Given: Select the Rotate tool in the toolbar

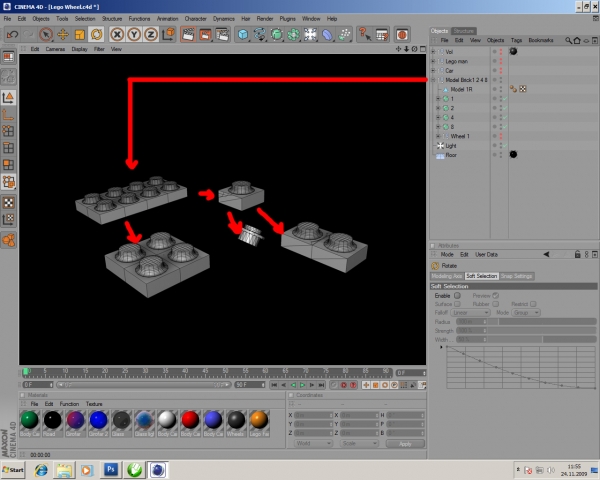Looking at the screenshot, I should coord(96,34).
